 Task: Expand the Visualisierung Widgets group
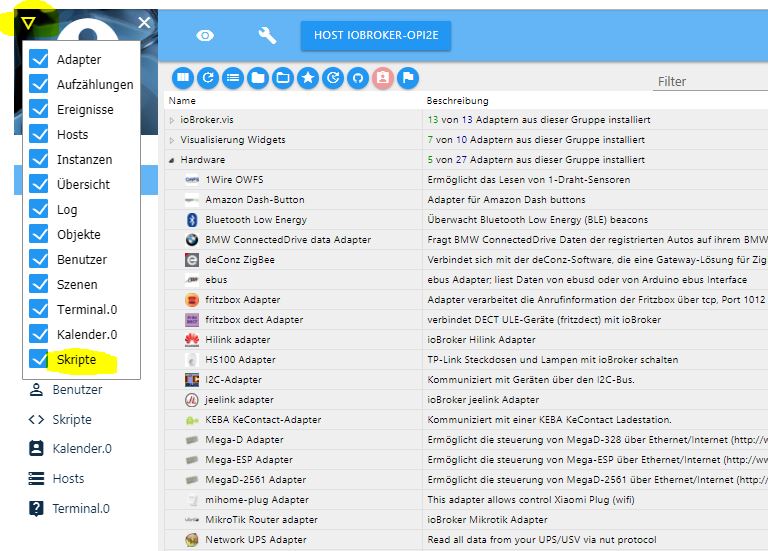172,140
